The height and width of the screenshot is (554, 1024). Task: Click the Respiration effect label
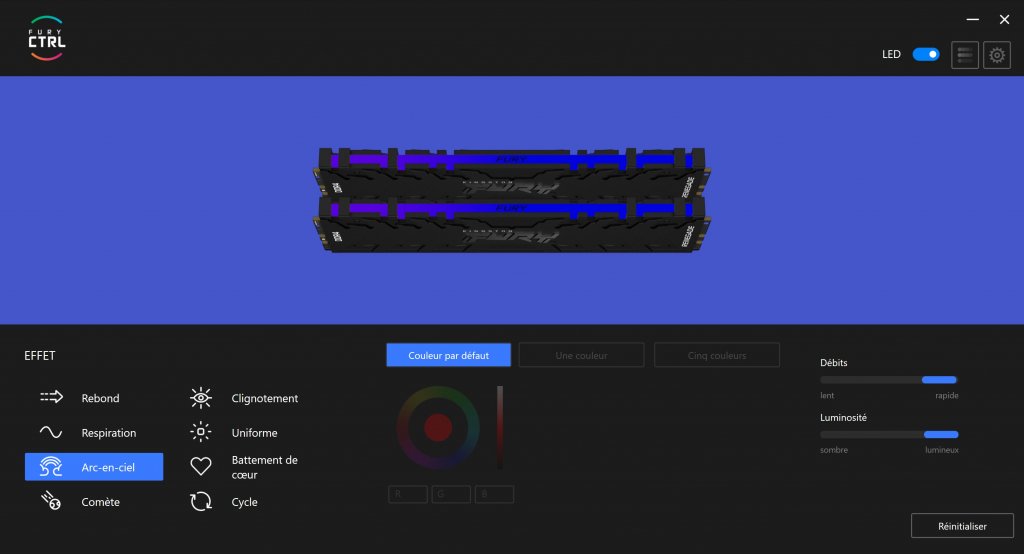109,432
